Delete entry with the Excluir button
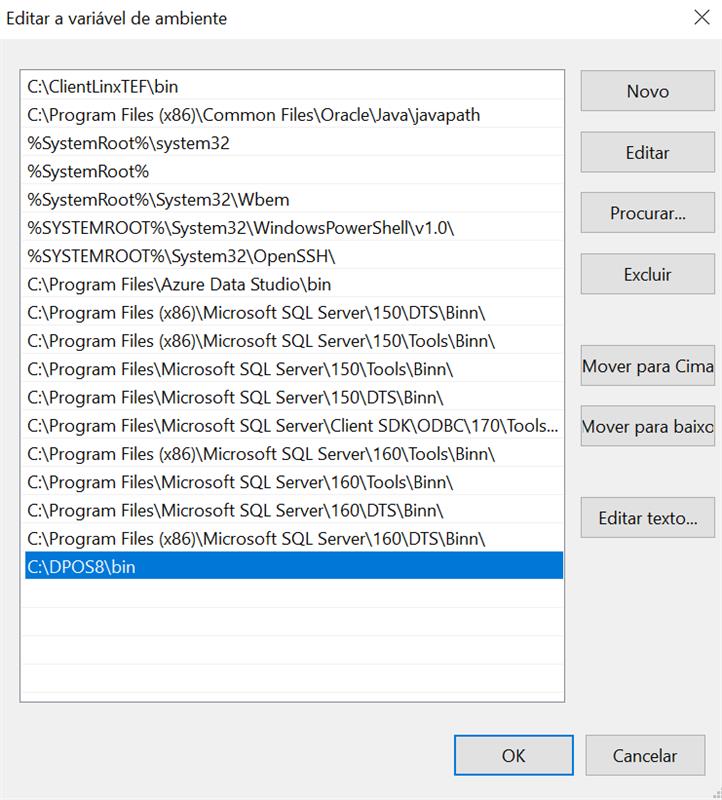 [647, 274]
